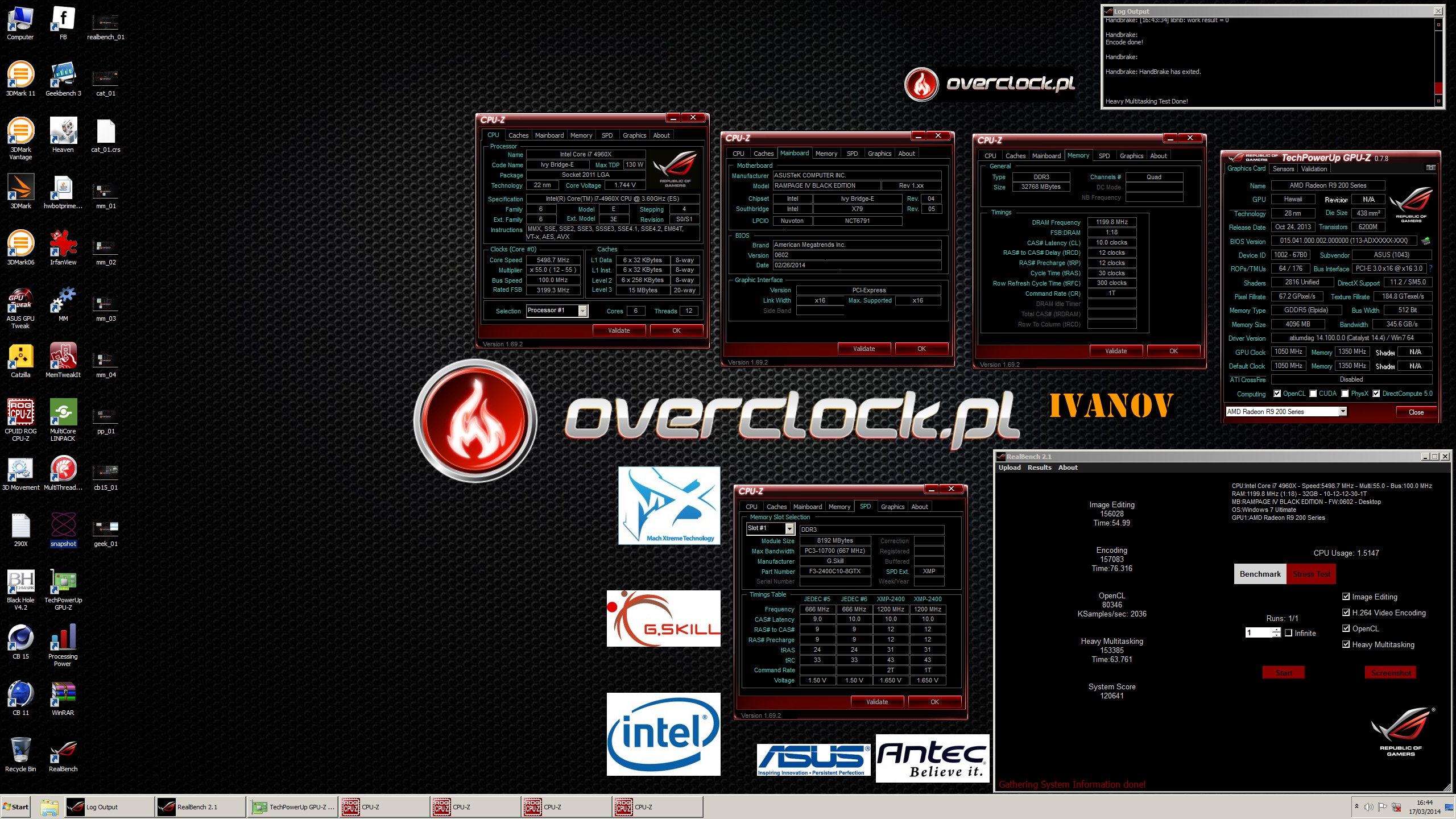Open the Catzilla desktop icon
The height and width of the screenshot is (819, 1456).
[x=20, y=360]
